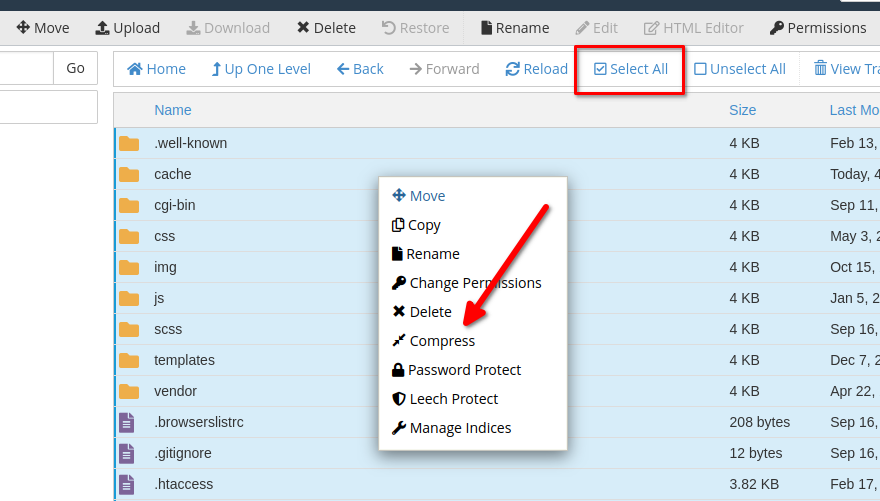Click the path input field beside Go
880x501 pixels.
(x=26, y=68)
